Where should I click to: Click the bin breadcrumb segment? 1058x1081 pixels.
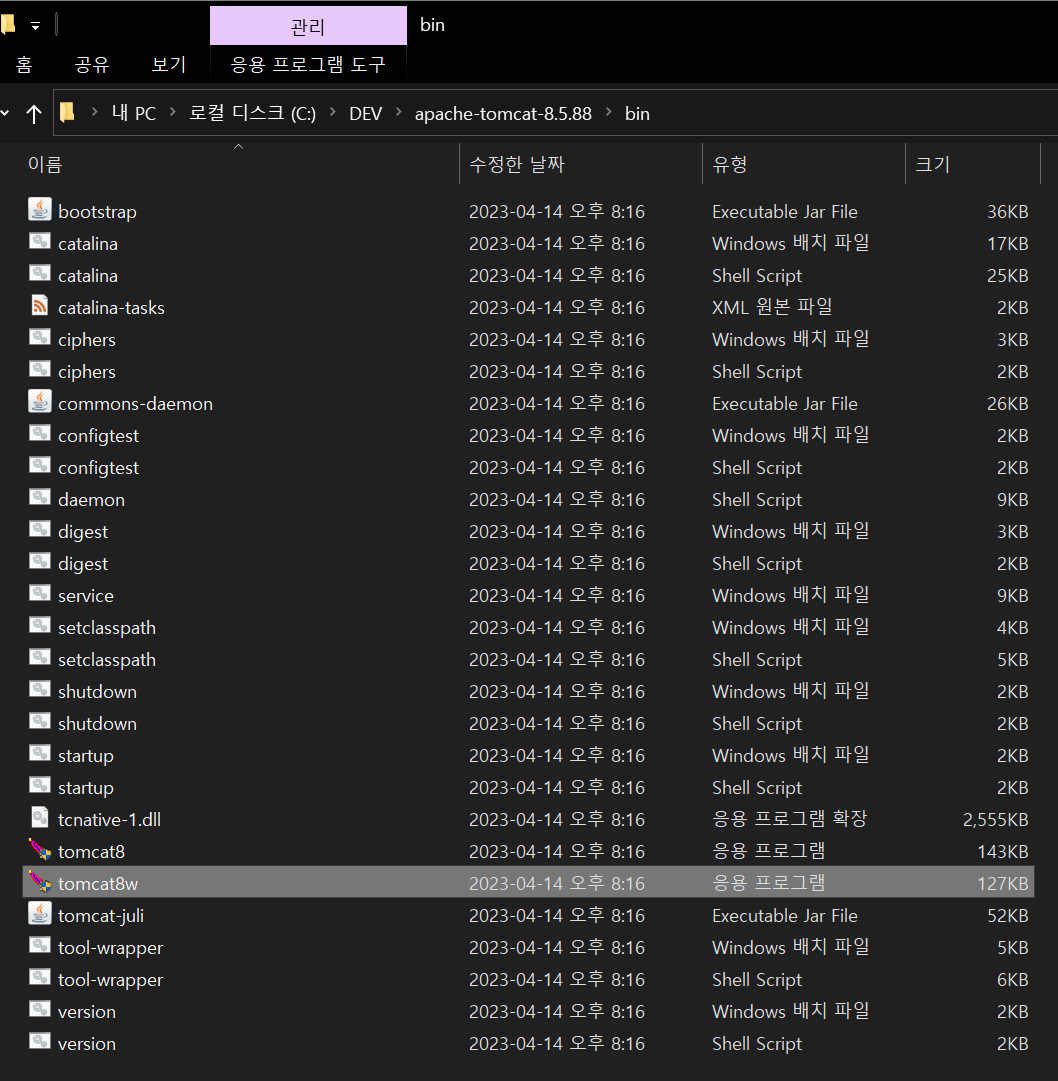coord(637,113)
